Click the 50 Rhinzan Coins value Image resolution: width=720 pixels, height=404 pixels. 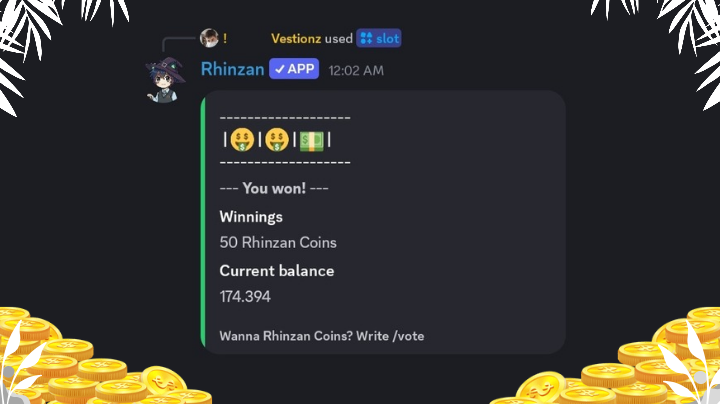point(278,242)
